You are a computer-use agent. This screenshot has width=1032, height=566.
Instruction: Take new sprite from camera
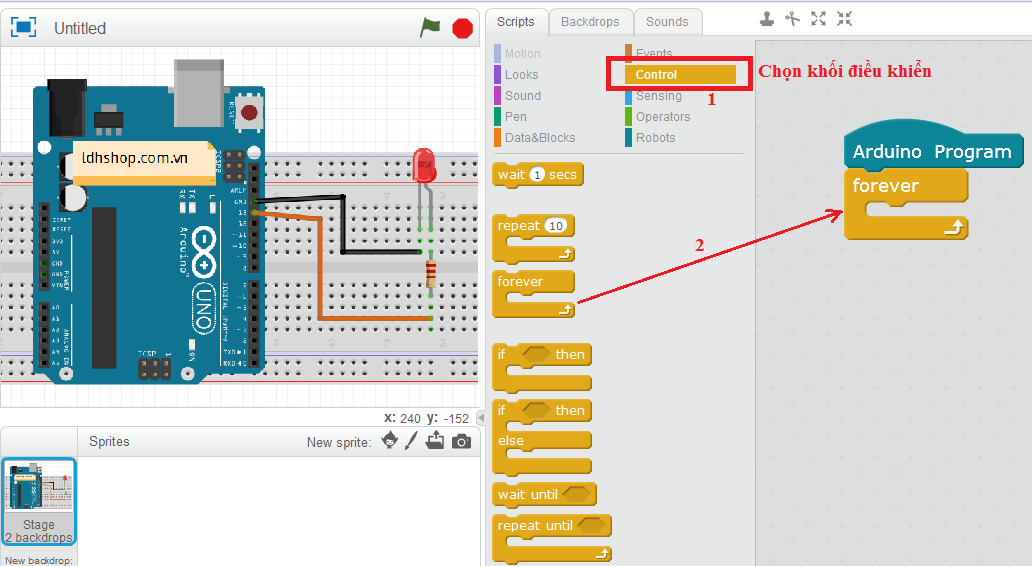click(x=461, y=442)
